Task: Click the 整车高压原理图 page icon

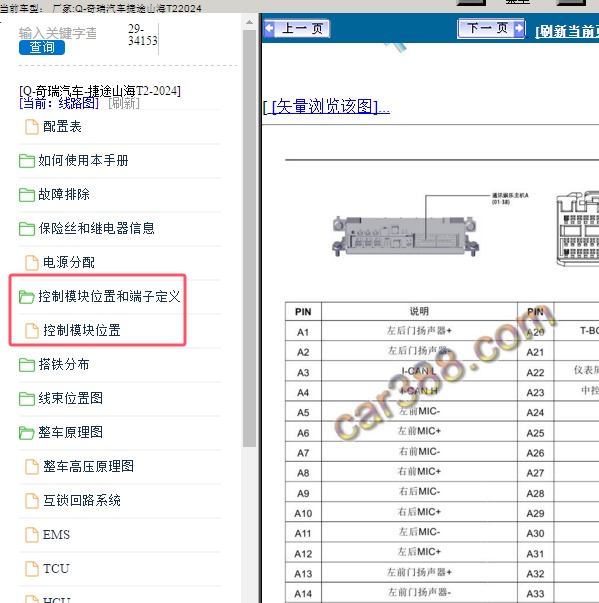Action: click(32, 466)
